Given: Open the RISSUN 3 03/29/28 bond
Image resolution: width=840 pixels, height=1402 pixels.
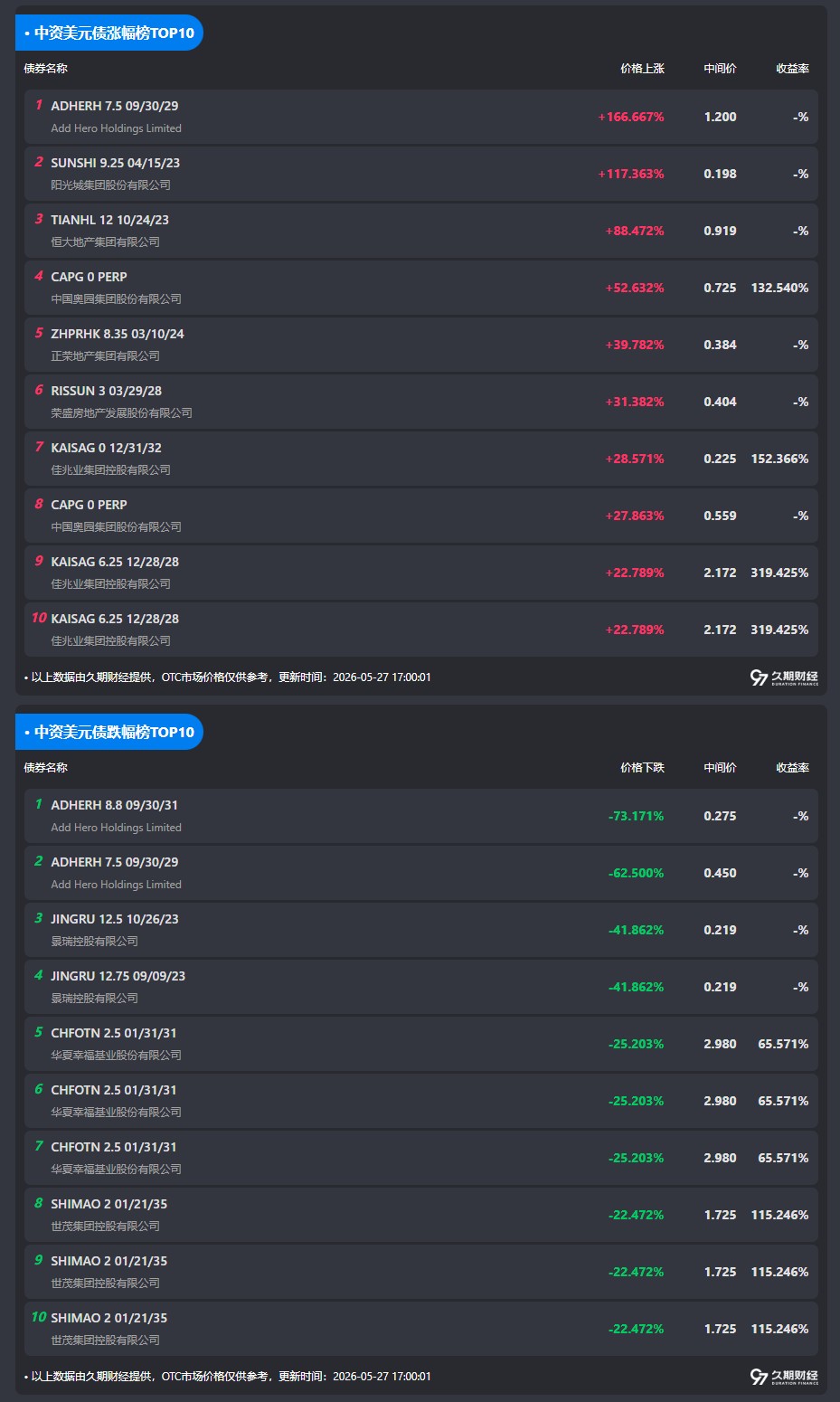Looking at the screenshot, I should (x=107, y=391).
